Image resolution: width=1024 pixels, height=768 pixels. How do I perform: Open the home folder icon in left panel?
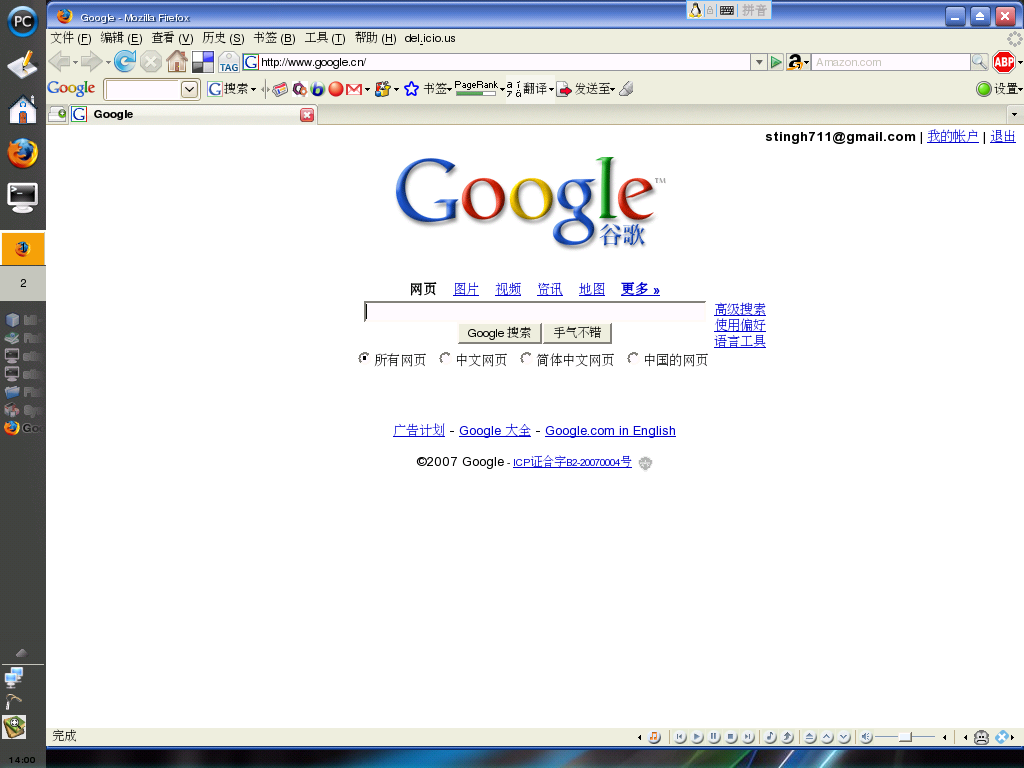coord(23,109)
